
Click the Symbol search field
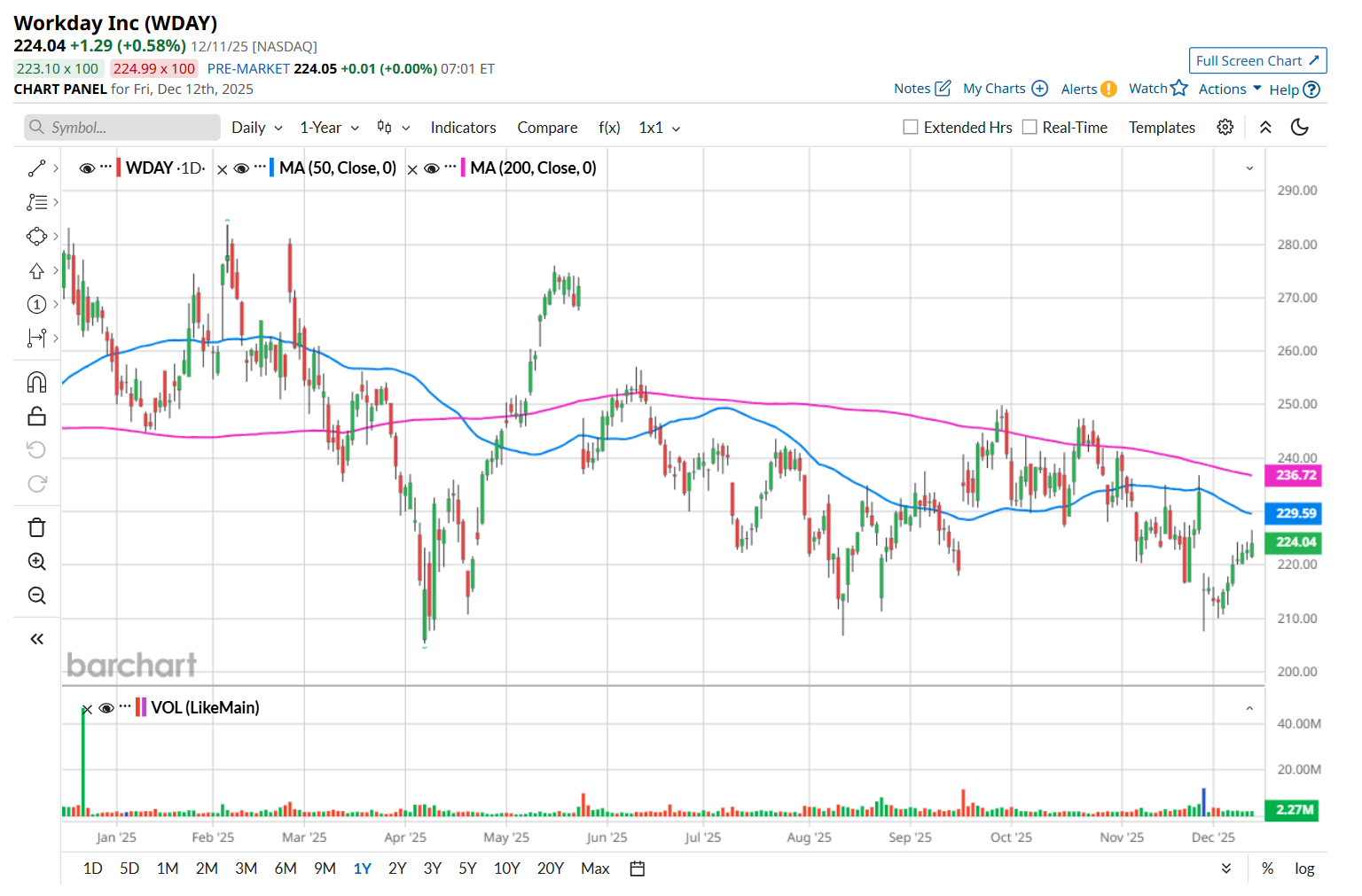click(122, 128)
